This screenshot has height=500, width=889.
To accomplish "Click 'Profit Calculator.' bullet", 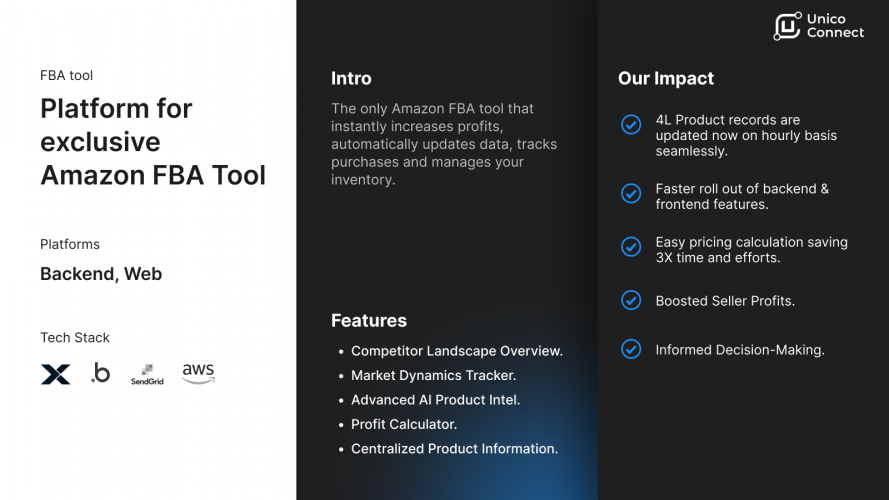I will pyautogui.click(x=404, y=424).
